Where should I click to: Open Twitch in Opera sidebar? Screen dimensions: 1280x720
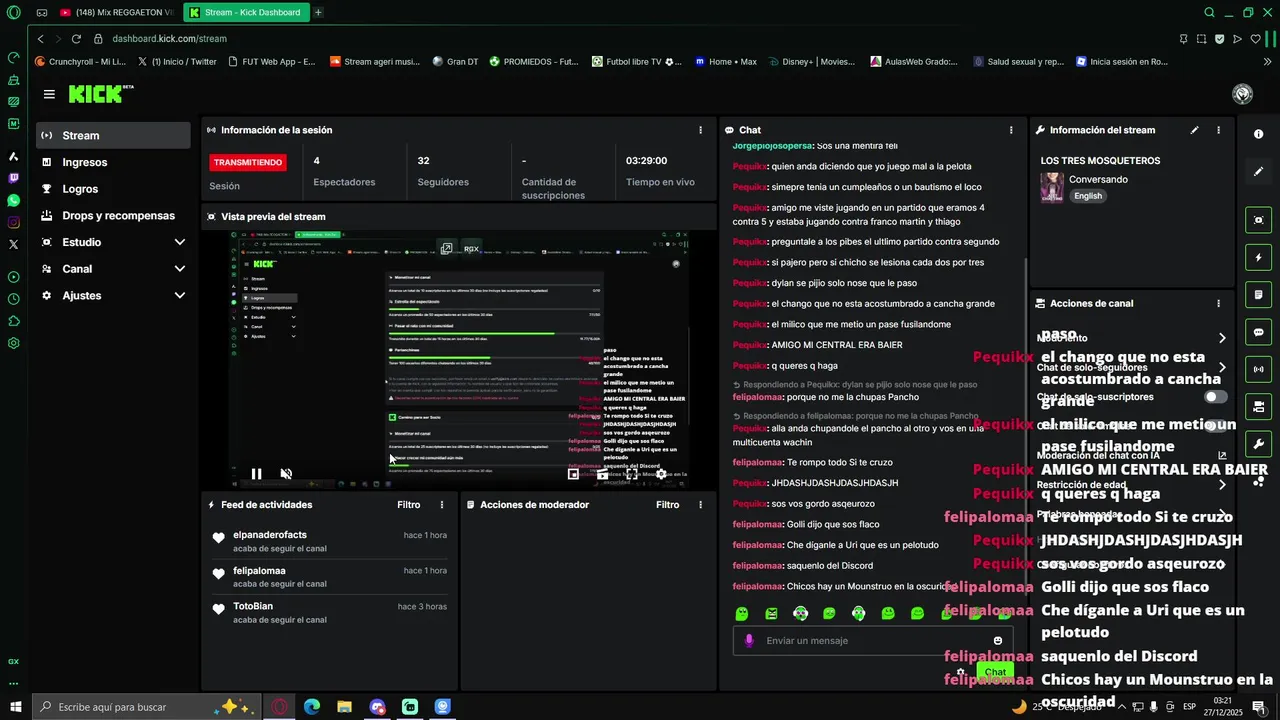click(13, 179)
